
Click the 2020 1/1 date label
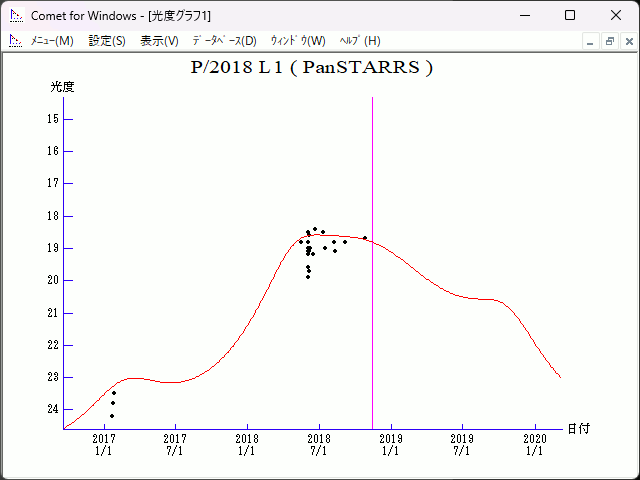535,445
